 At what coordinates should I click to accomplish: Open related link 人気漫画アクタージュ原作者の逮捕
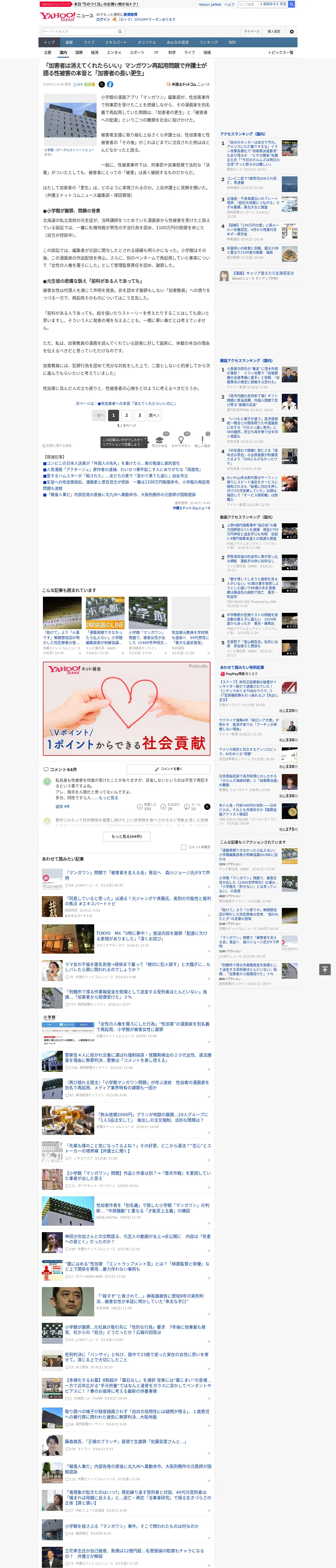coord(121,469)
